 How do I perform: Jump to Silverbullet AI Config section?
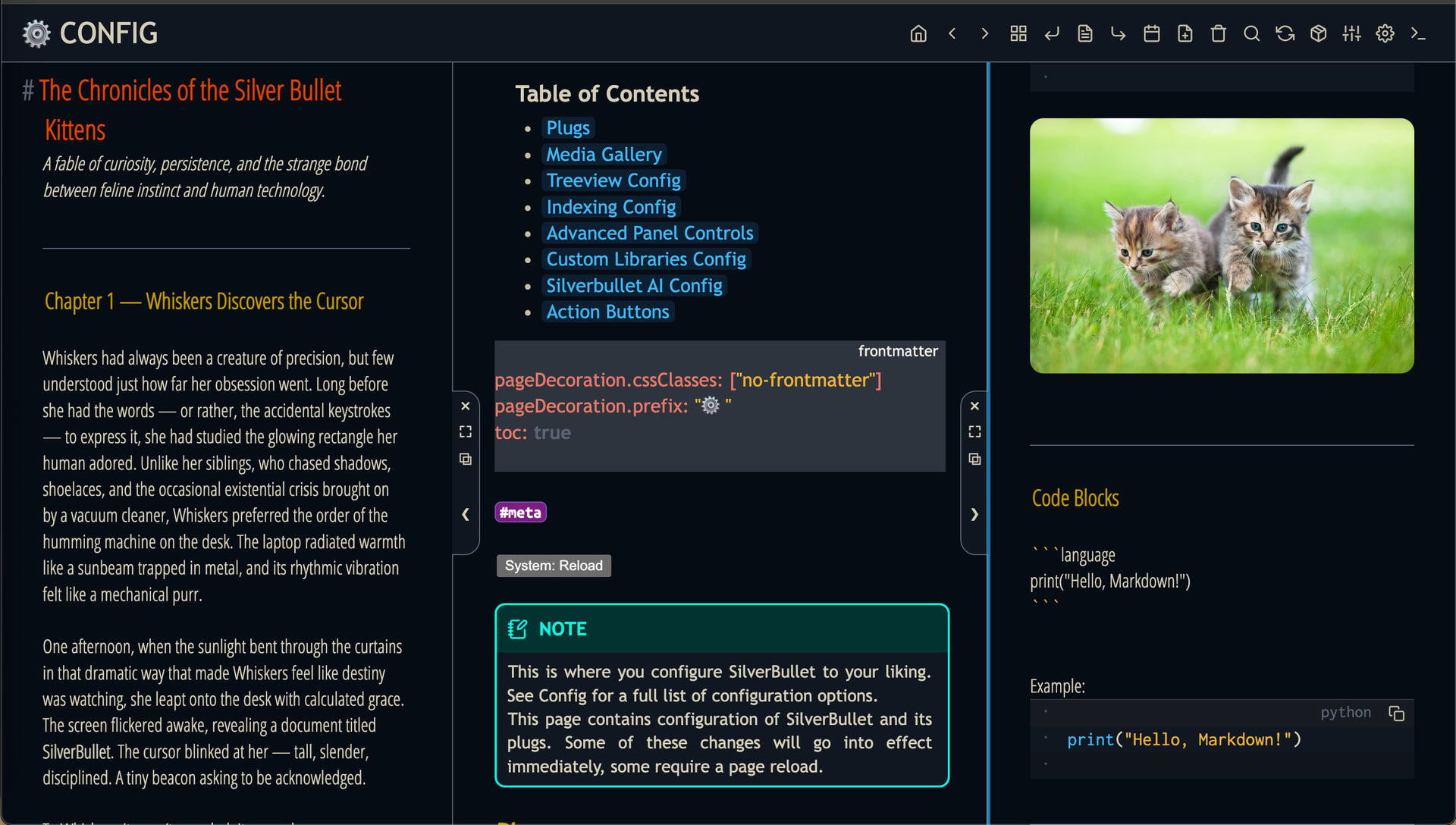click(634, 285)
